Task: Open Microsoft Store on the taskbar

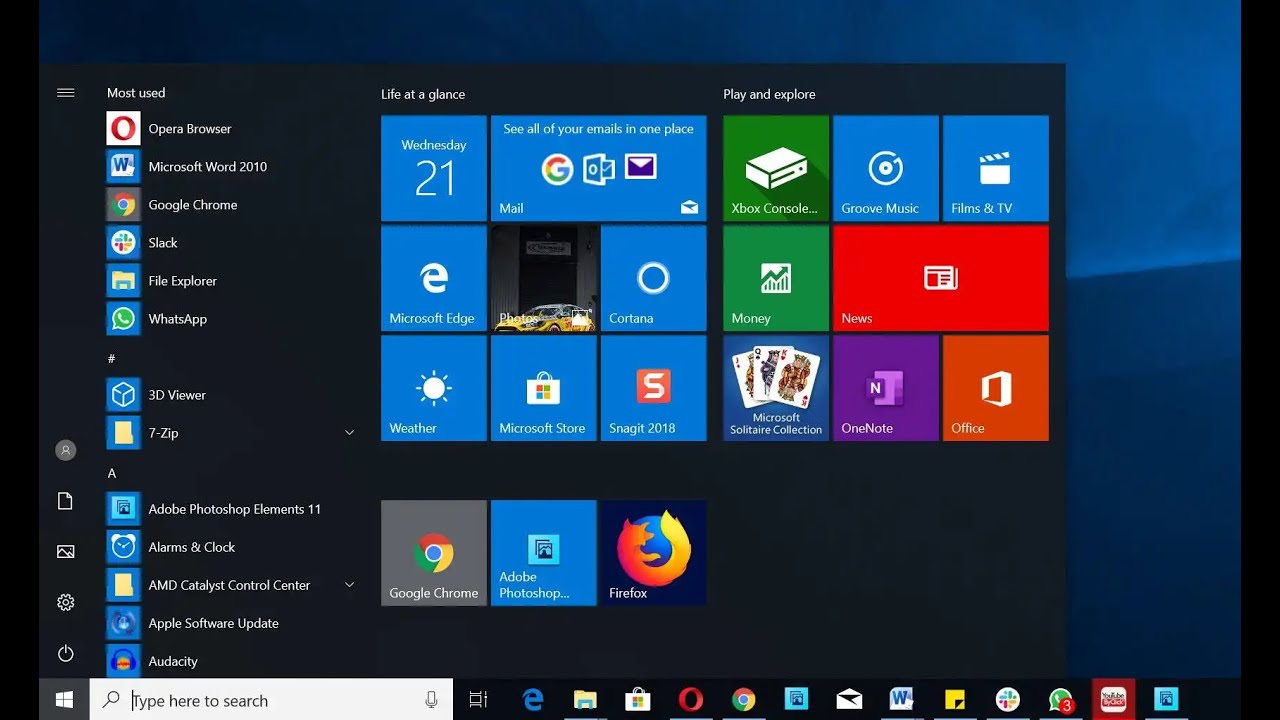Action: [x=637, y=700]
